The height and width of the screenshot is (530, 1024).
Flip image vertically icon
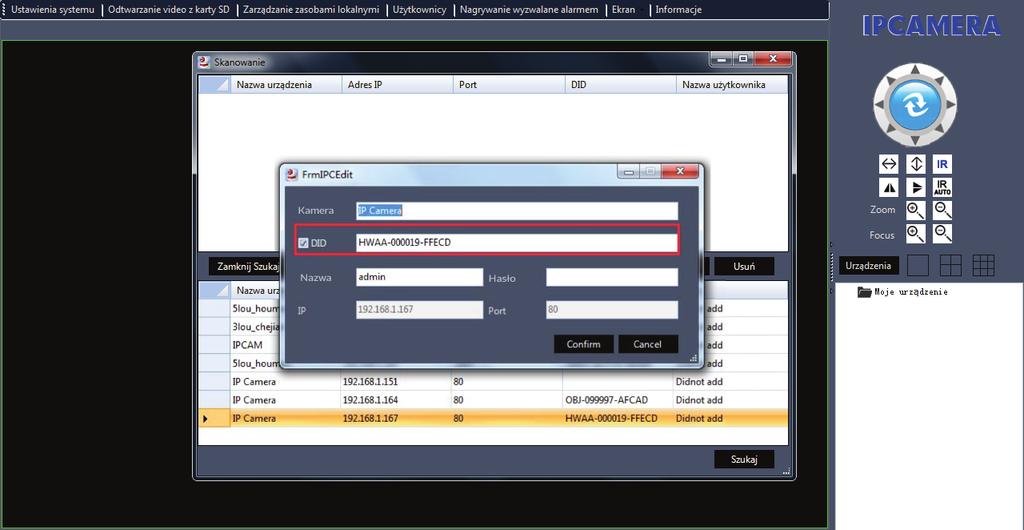[916, 188]
